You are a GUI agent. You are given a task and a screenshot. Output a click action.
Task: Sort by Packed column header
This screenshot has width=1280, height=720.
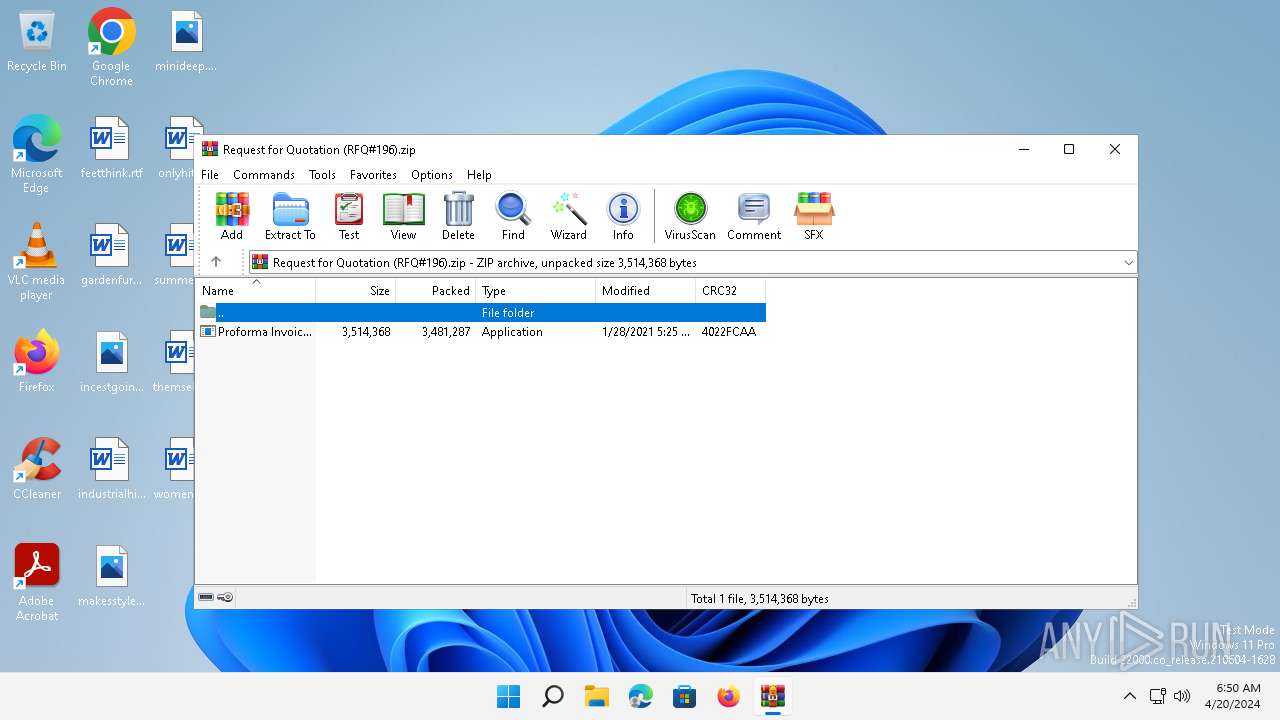[436, 291]
